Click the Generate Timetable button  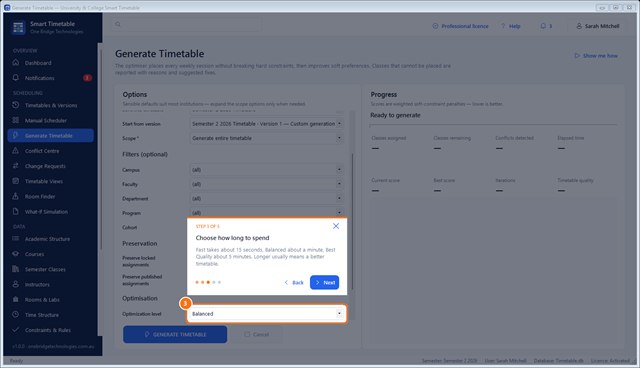point(175,334)
